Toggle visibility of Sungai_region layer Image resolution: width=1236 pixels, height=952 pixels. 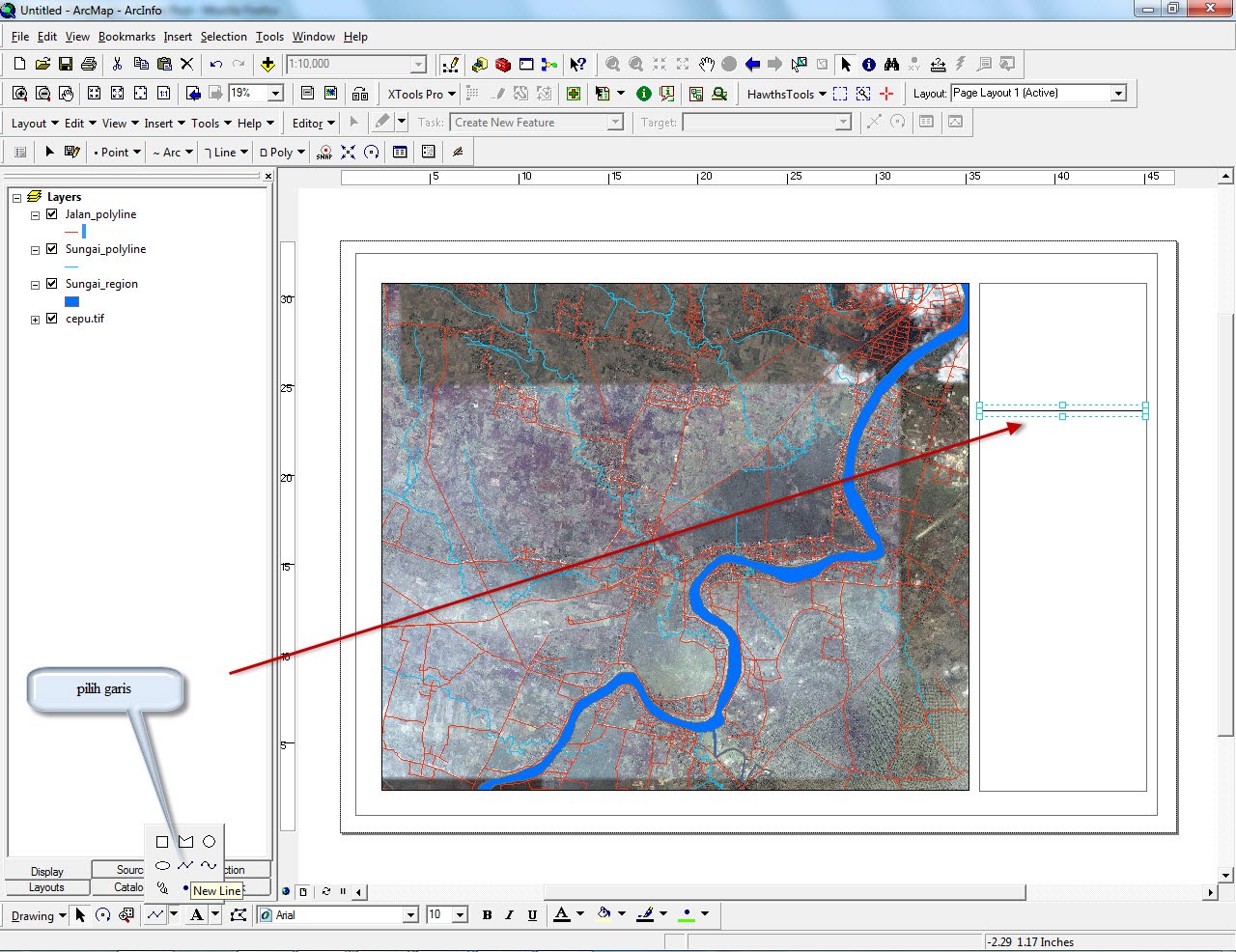tap(51, 283)
